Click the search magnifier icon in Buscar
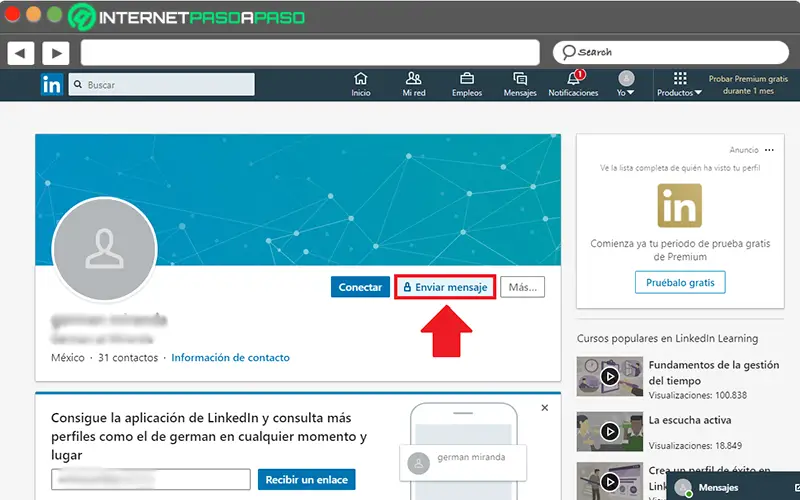Image resolution: width=800 pixels, height=500 pixels. pos(78,85)
